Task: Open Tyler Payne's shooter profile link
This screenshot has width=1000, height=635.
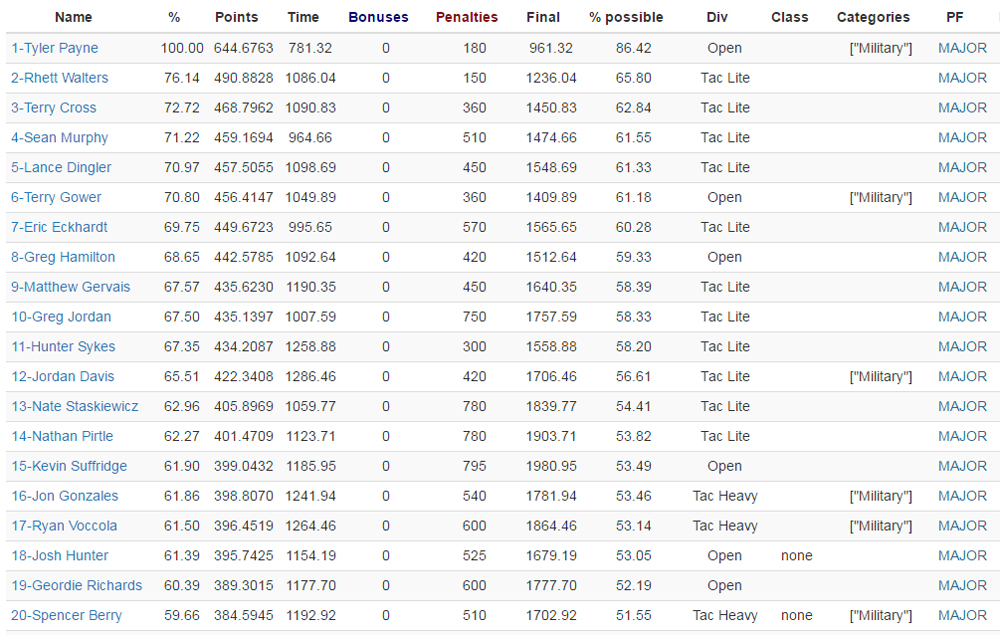Action: pyautogui.click(x=55, y=48)
